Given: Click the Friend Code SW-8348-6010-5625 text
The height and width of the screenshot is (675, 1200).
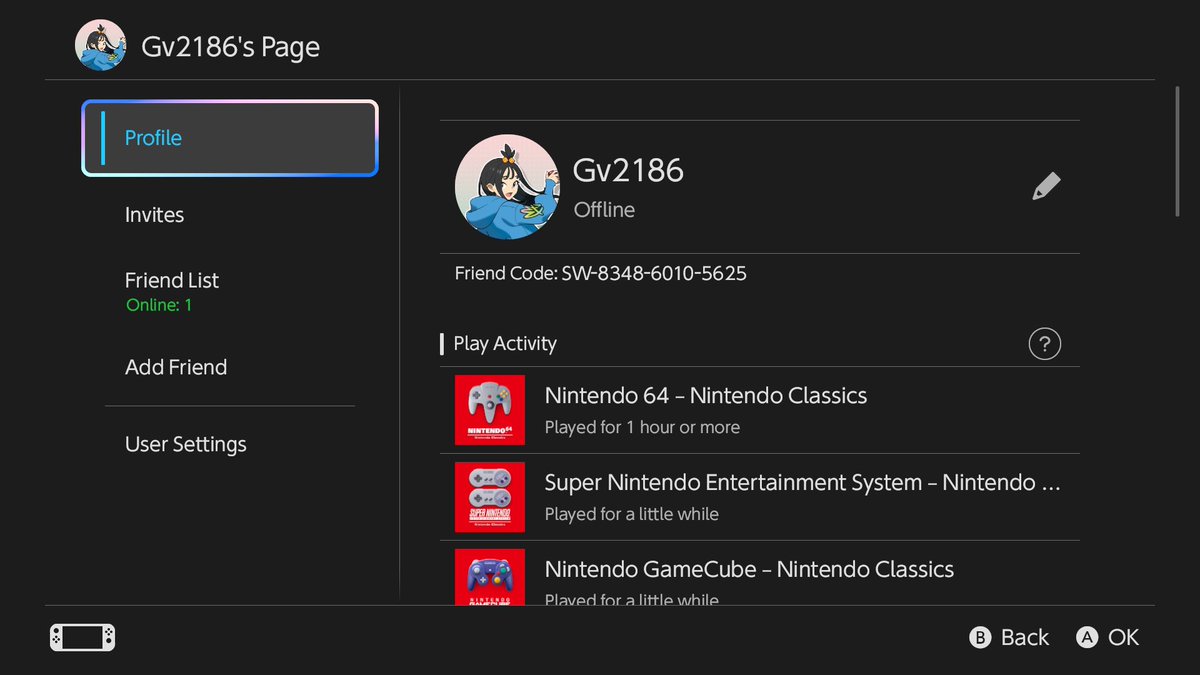Looking at the screenshot, I should pyautogui.click(x=601, y=273).
